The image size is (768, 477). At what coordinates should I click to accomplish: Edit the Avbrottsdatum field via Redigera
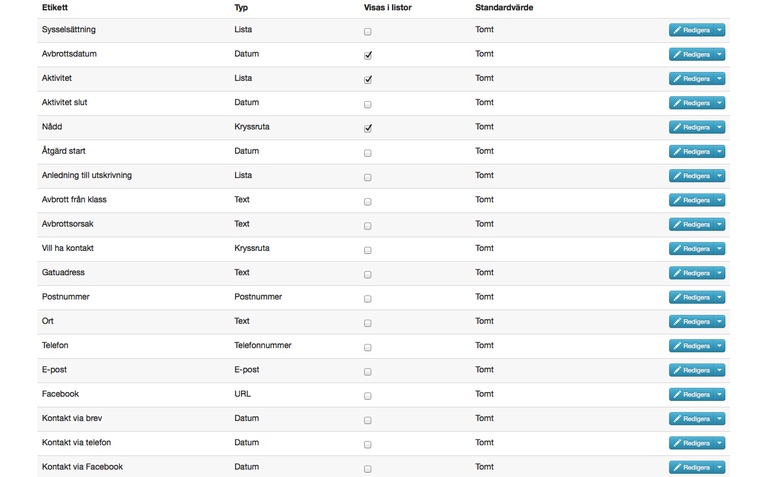pyautogui.click(x=691, y=54)
